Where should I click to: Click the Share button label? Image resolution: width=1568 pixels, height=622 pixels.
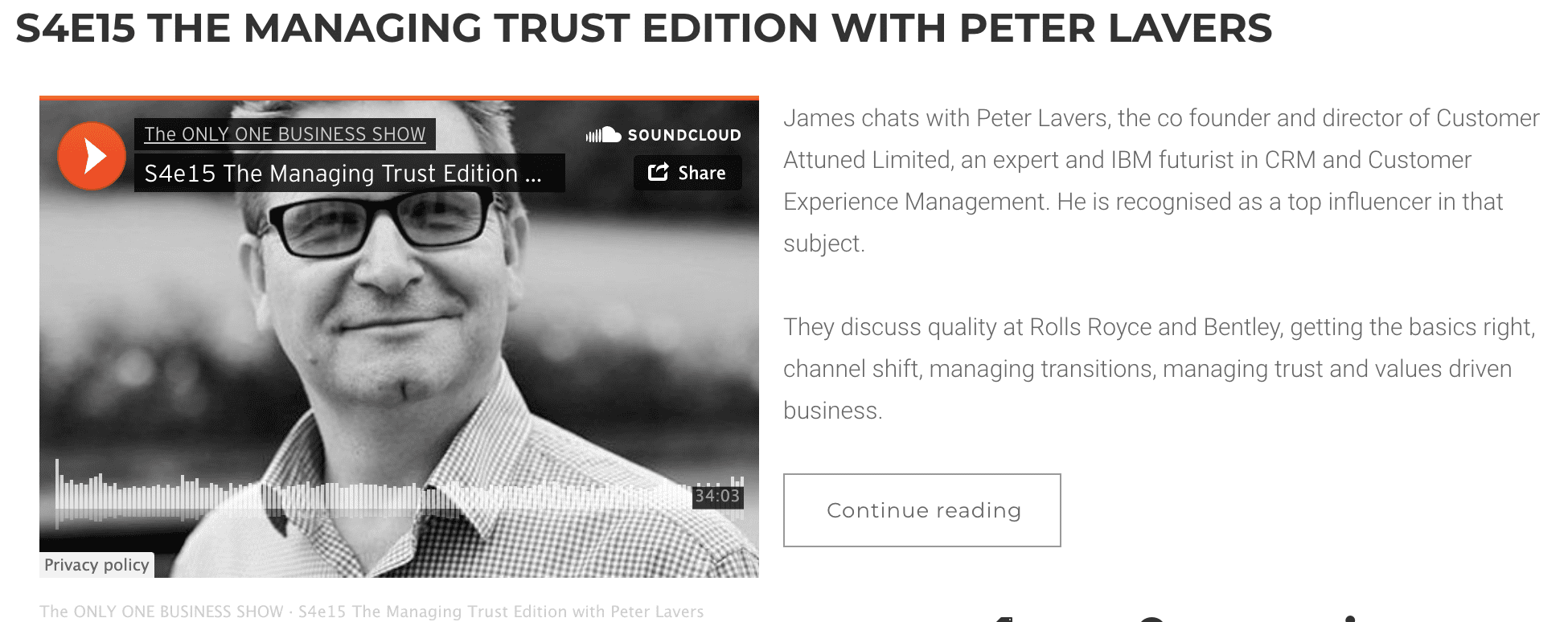[701, 173]
